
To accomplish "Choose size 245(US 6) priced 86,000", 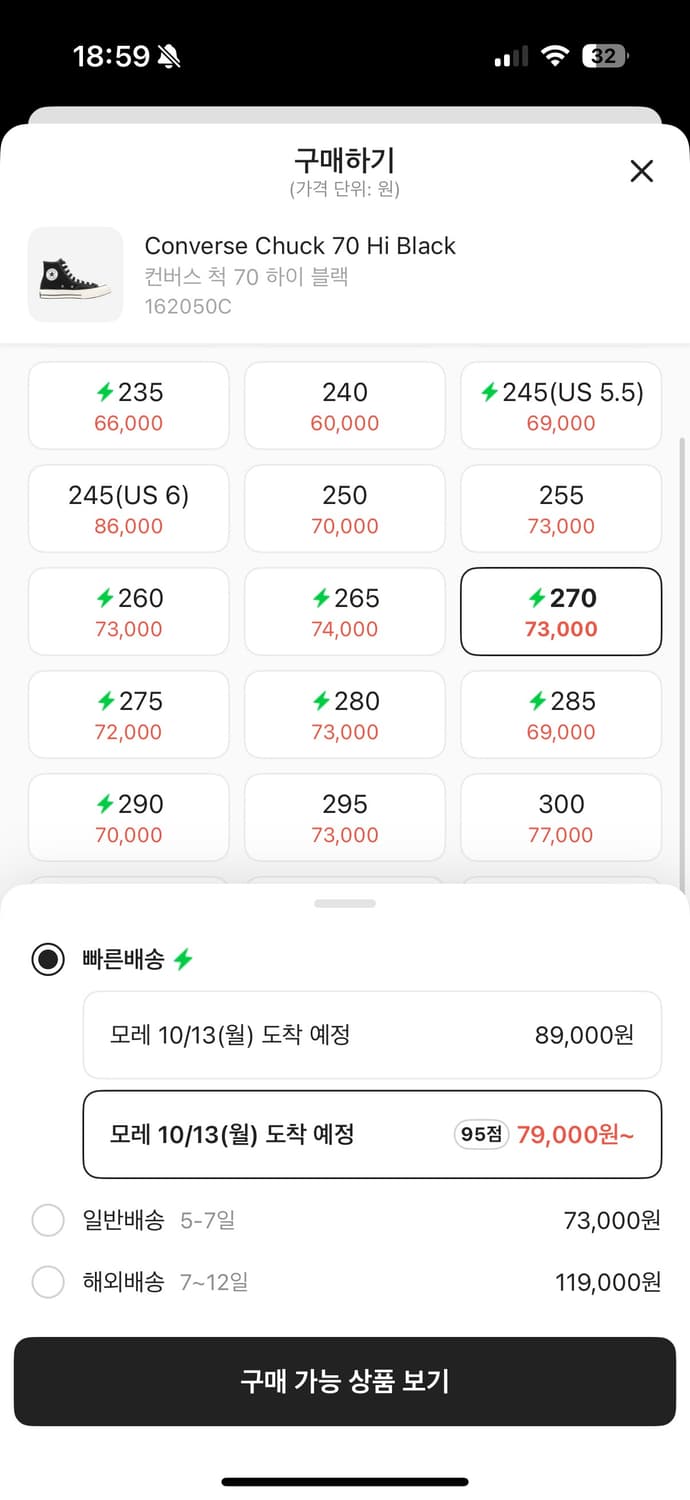I will tap(129, 509).
